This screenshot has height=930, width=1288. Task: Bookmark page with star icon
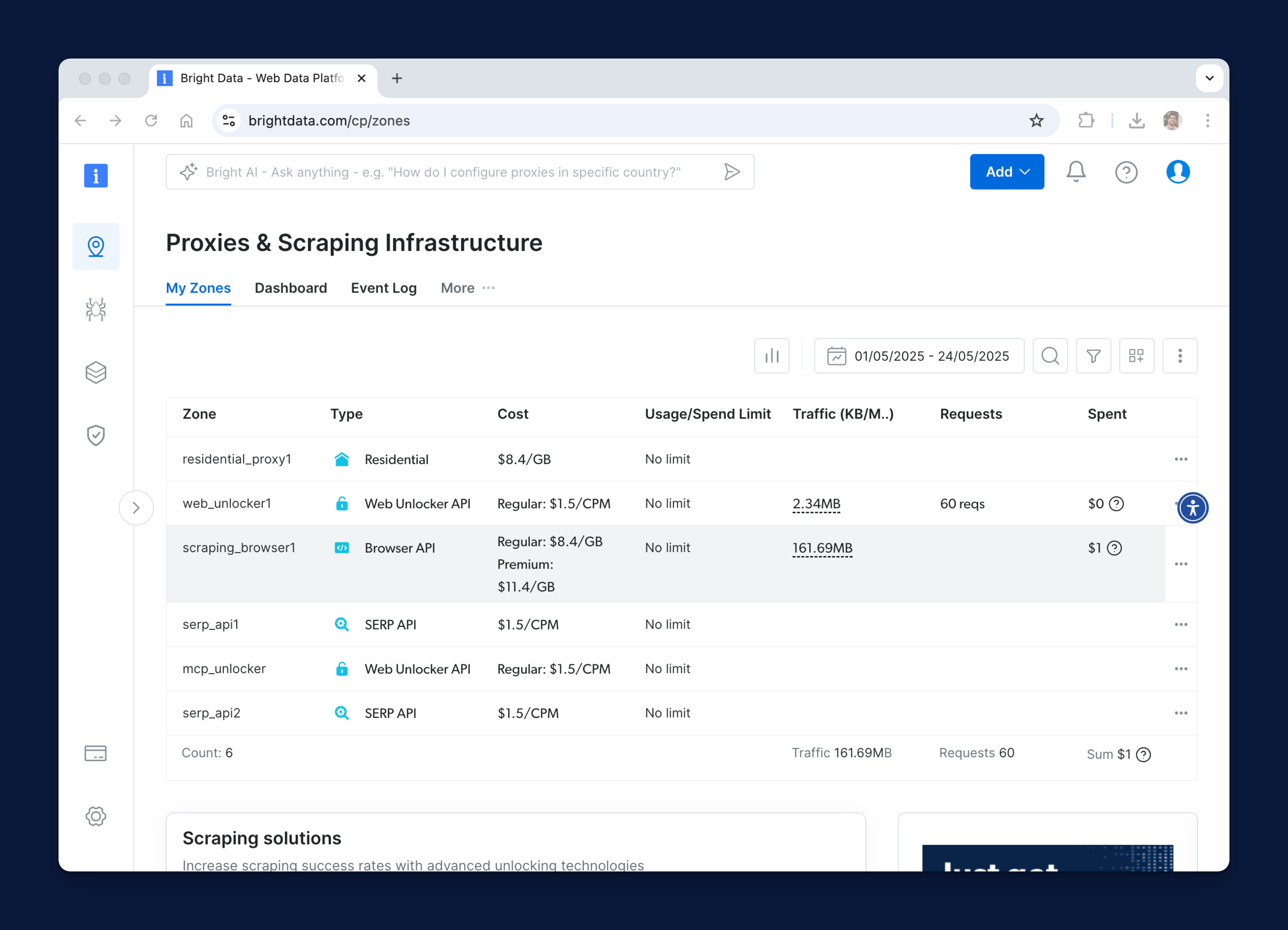(1036, 120)
